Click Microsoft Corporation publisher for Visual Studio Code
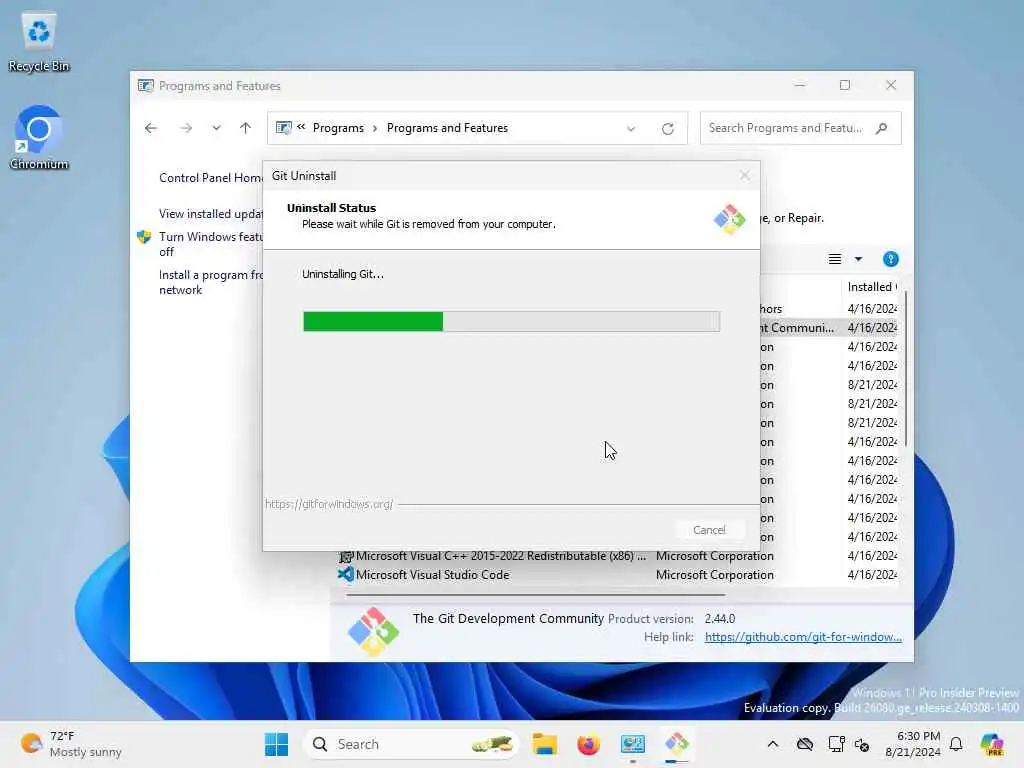1024x768 pixels. point(714,575)
